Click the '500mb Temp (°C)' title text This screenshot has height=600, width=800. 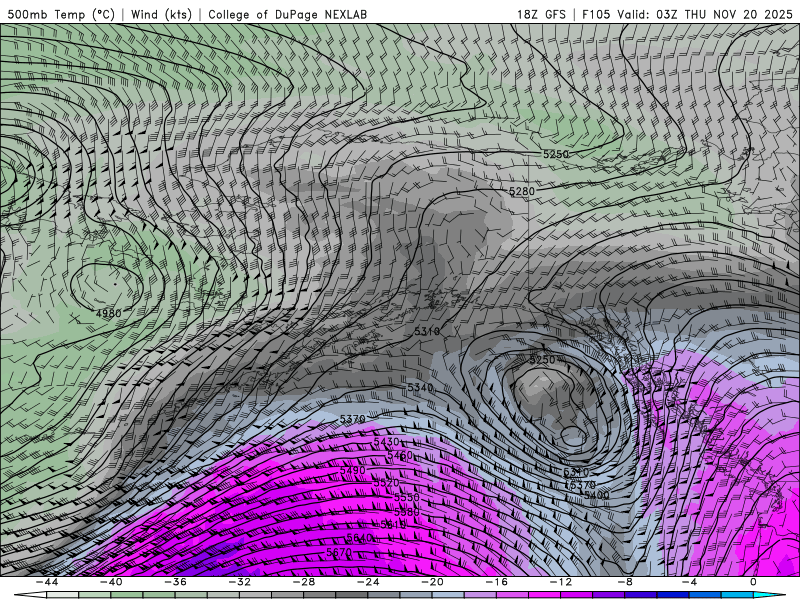[61, 14]
